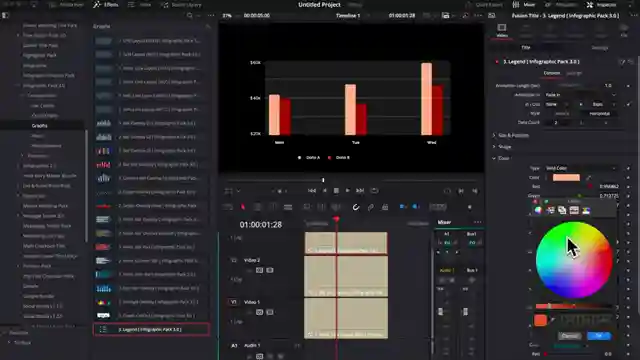Viewport: 640px width, 360px height.
Task: Open the Type Solid Color dropdown
Action: pos(580,168)
